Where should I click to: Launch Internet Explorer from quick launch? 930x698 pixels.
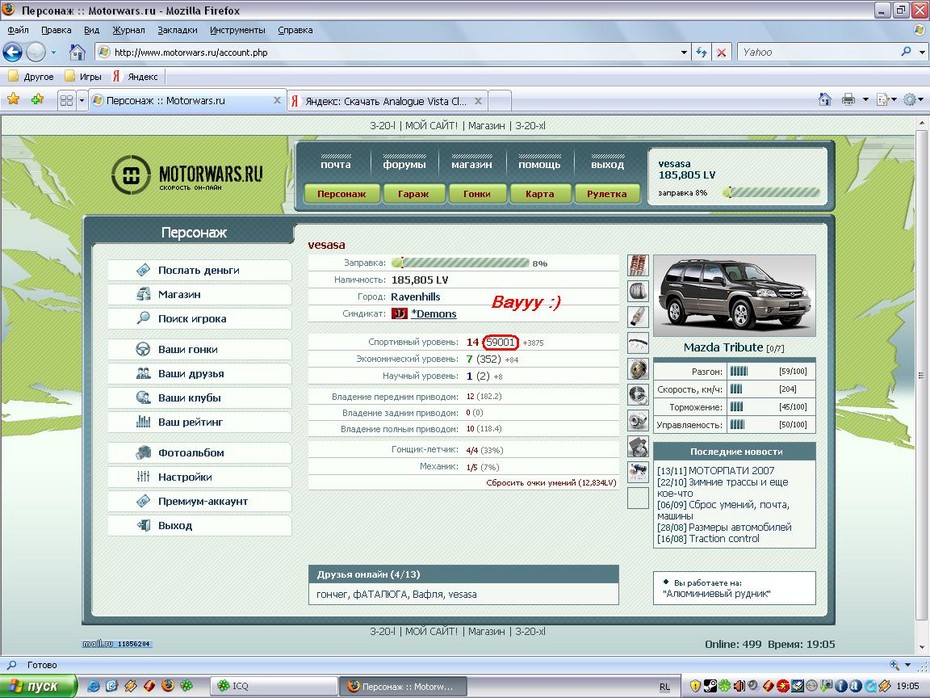click(x=93, y=686)
